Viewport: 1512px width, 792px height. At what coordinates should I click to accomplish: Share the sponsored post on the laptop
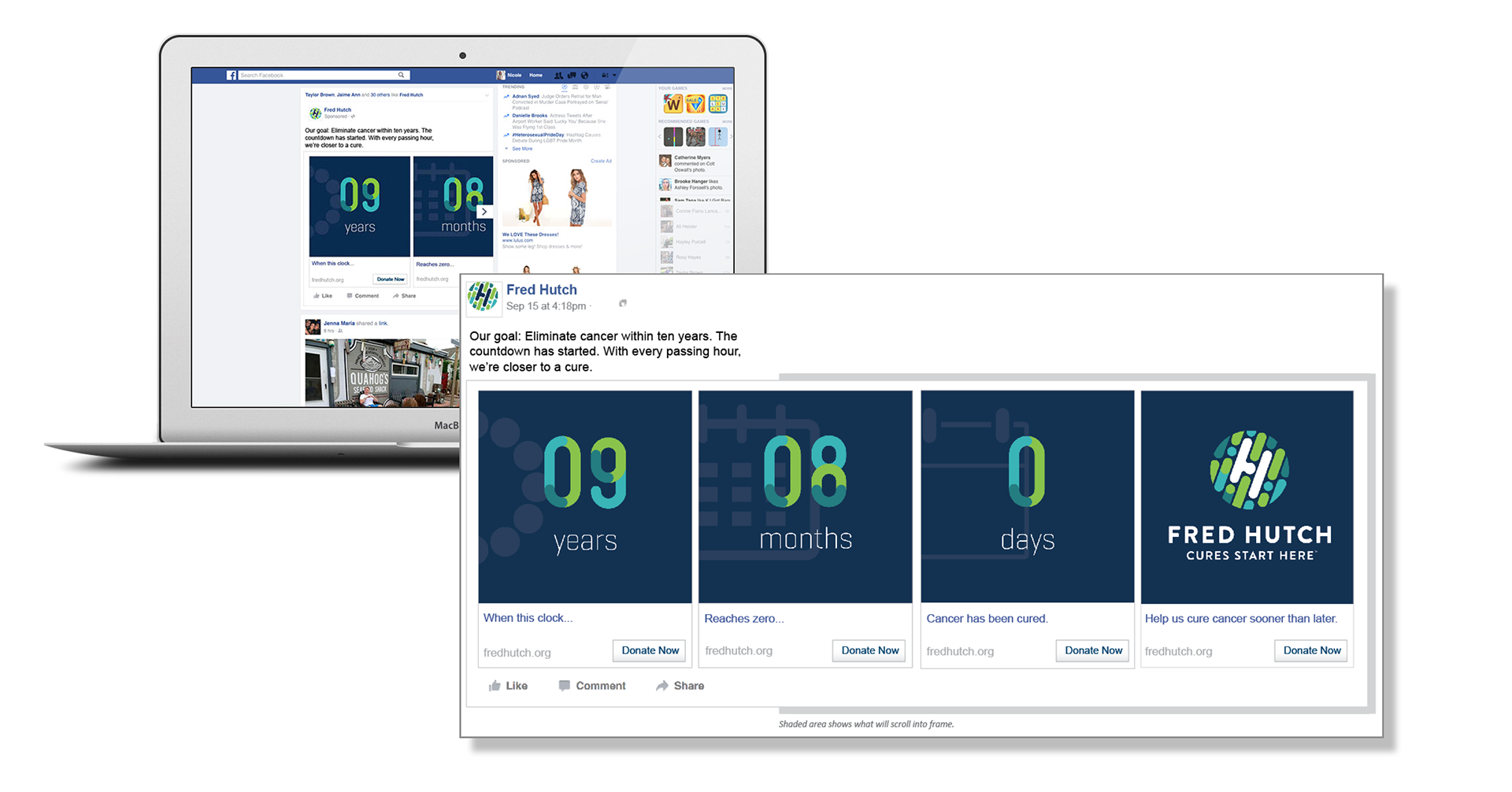pyautogui.click(x=404, y=296)
